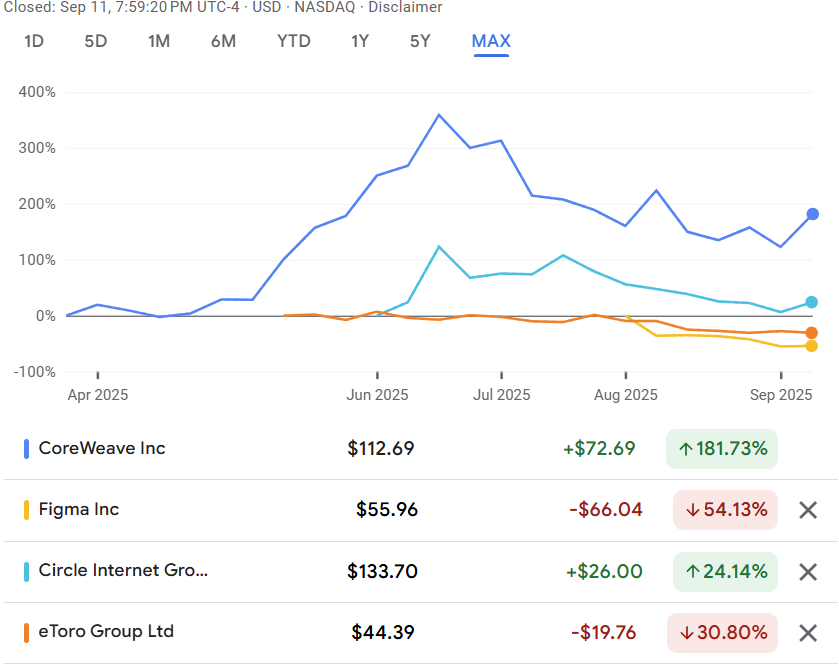
Task: Click the 200% y-axis label
Action: coord(37,204)
